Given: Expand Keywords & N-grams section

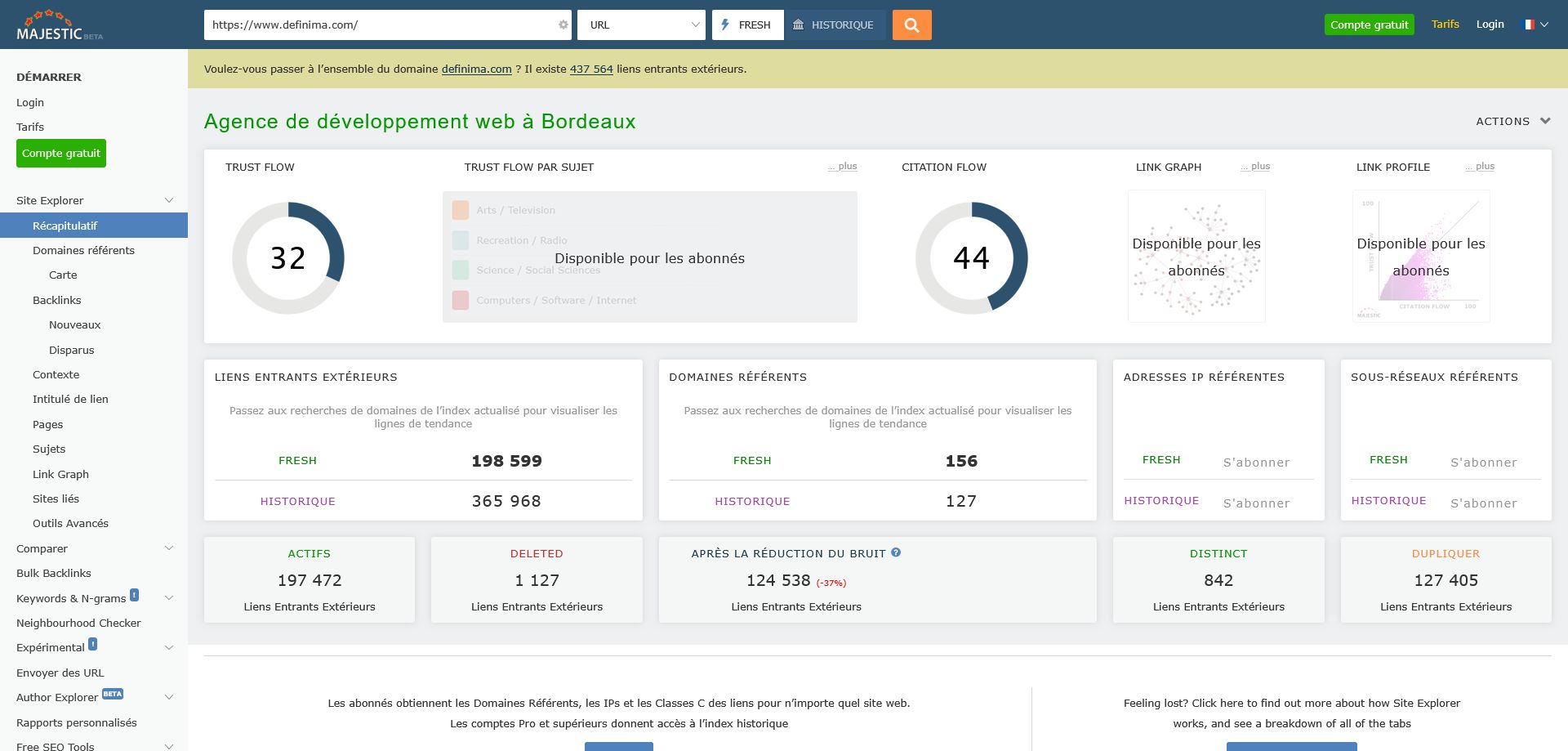Looking at the screenshot, I should [x=169, y=598].
